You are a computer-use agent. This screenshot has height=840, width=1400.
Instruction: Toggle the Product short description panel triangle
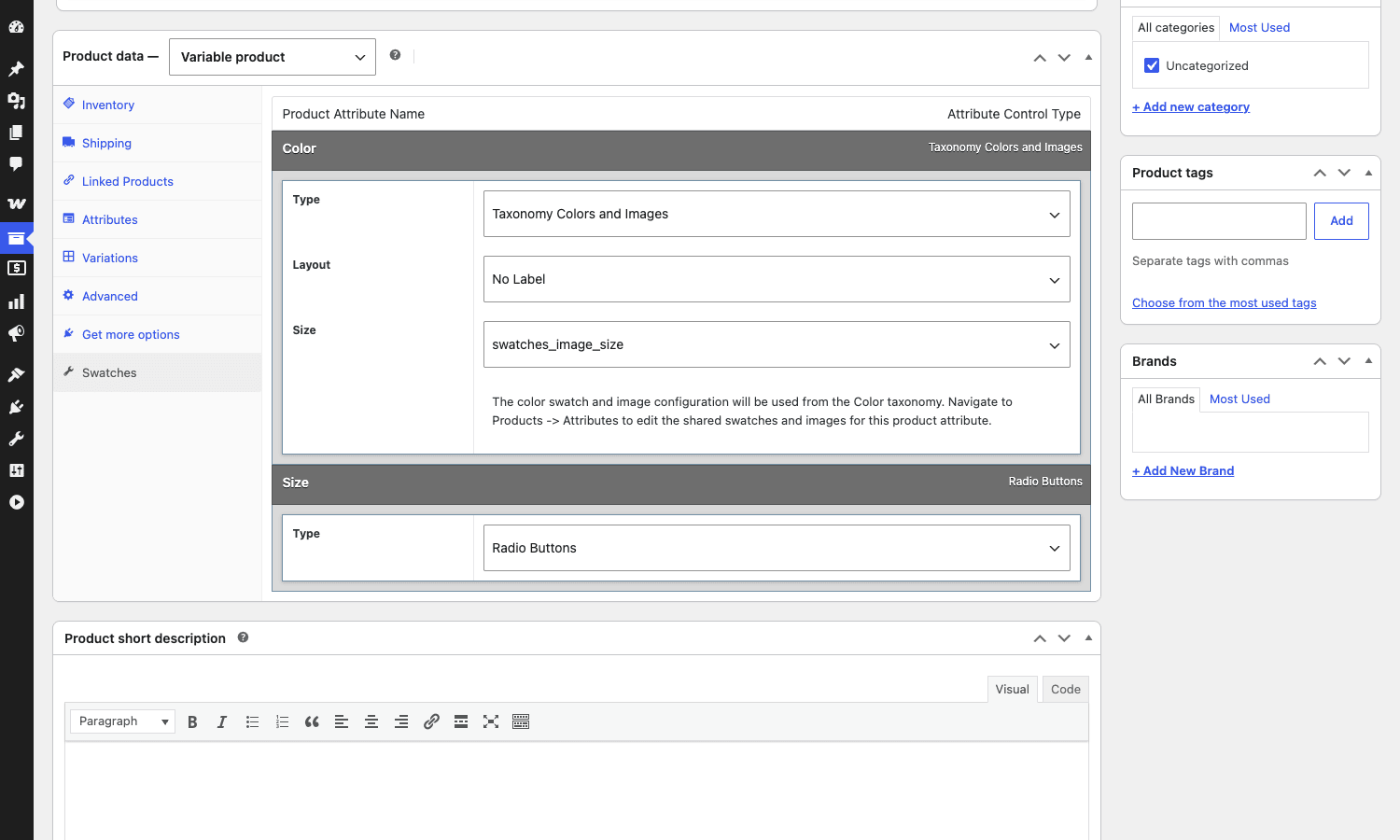[x=1088, y=637]
